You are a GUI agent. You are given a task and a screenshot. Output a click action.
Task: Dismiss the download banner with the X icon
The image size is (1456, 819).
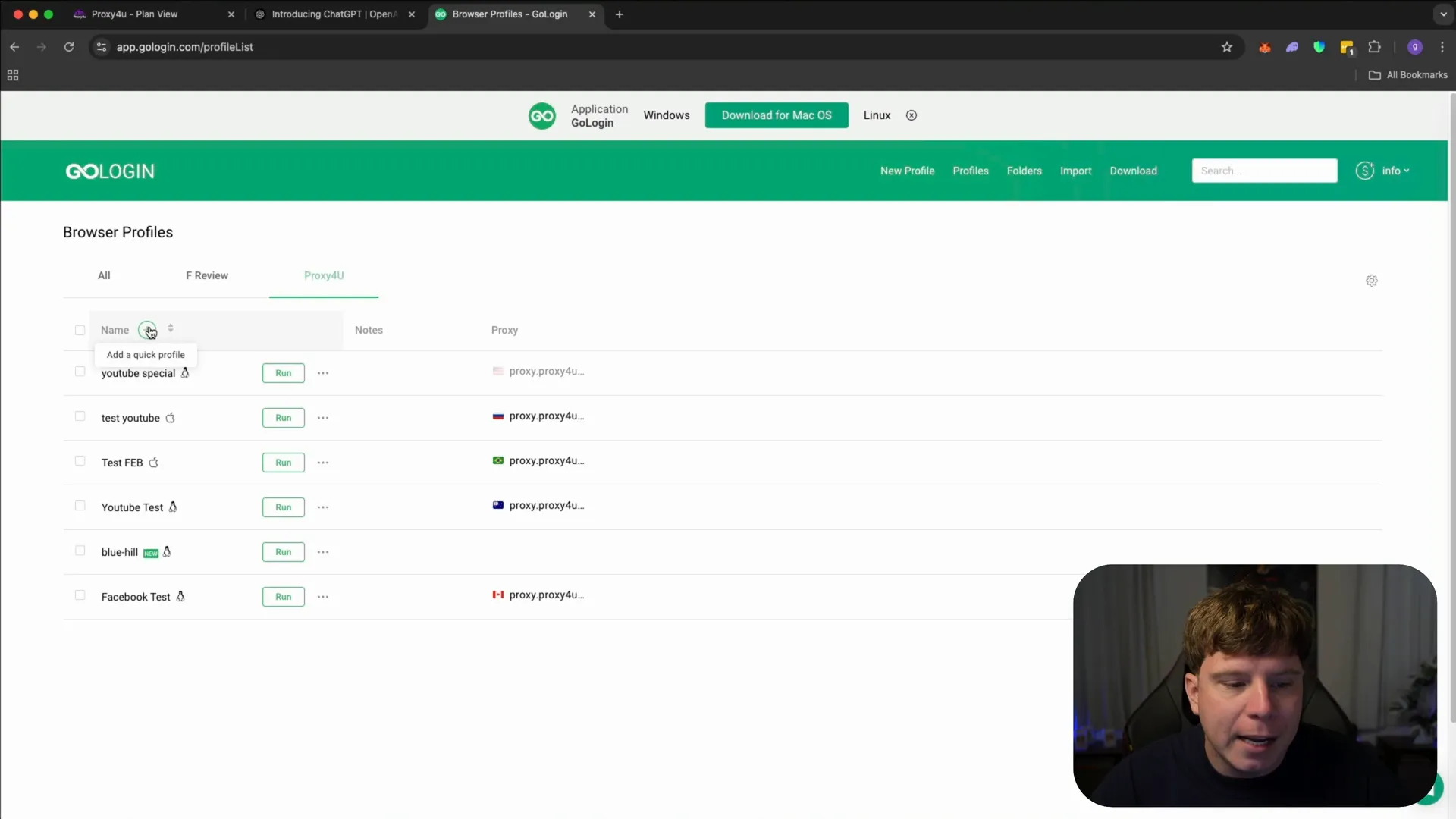coord(912,115)
